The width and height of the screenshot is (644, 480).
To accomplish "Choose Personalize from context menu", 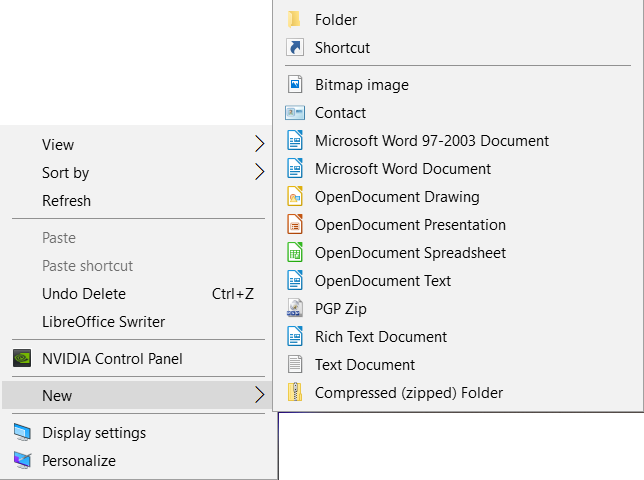I will [137, 461].
